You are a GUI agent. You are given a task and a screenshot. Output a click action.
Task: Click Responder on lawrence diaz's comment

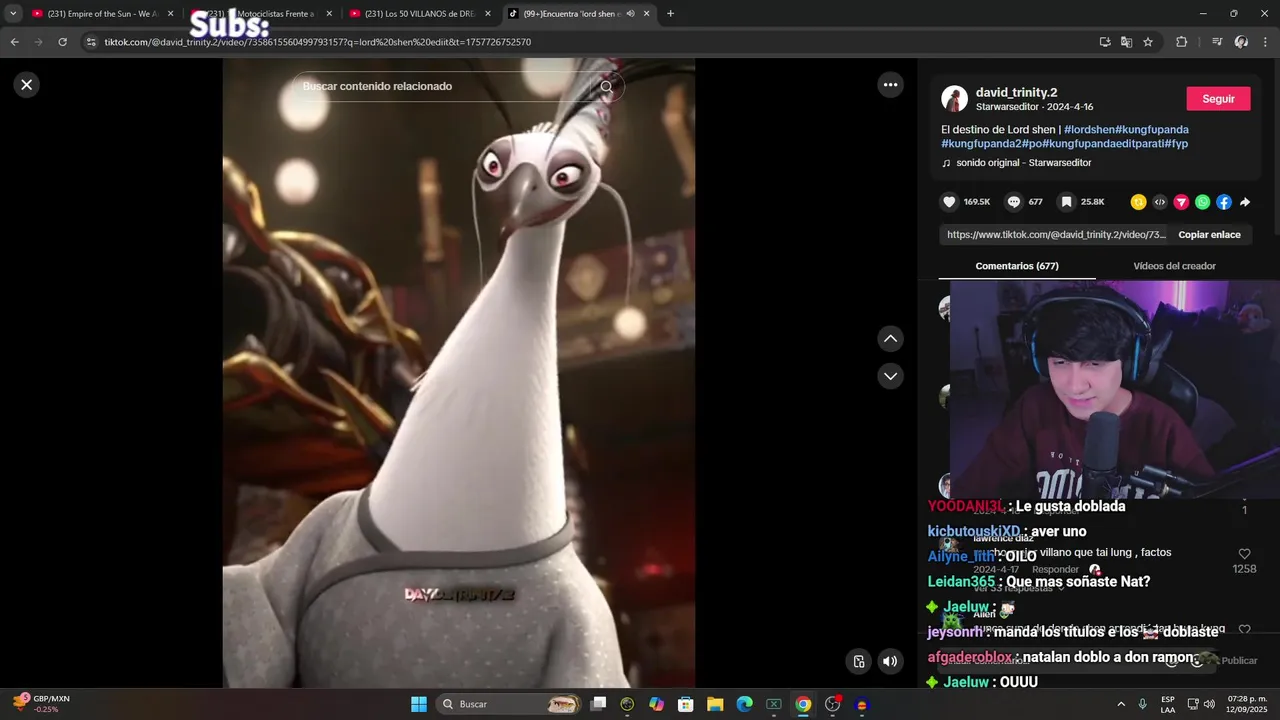pyautogui.click(x=1055, y=569)
